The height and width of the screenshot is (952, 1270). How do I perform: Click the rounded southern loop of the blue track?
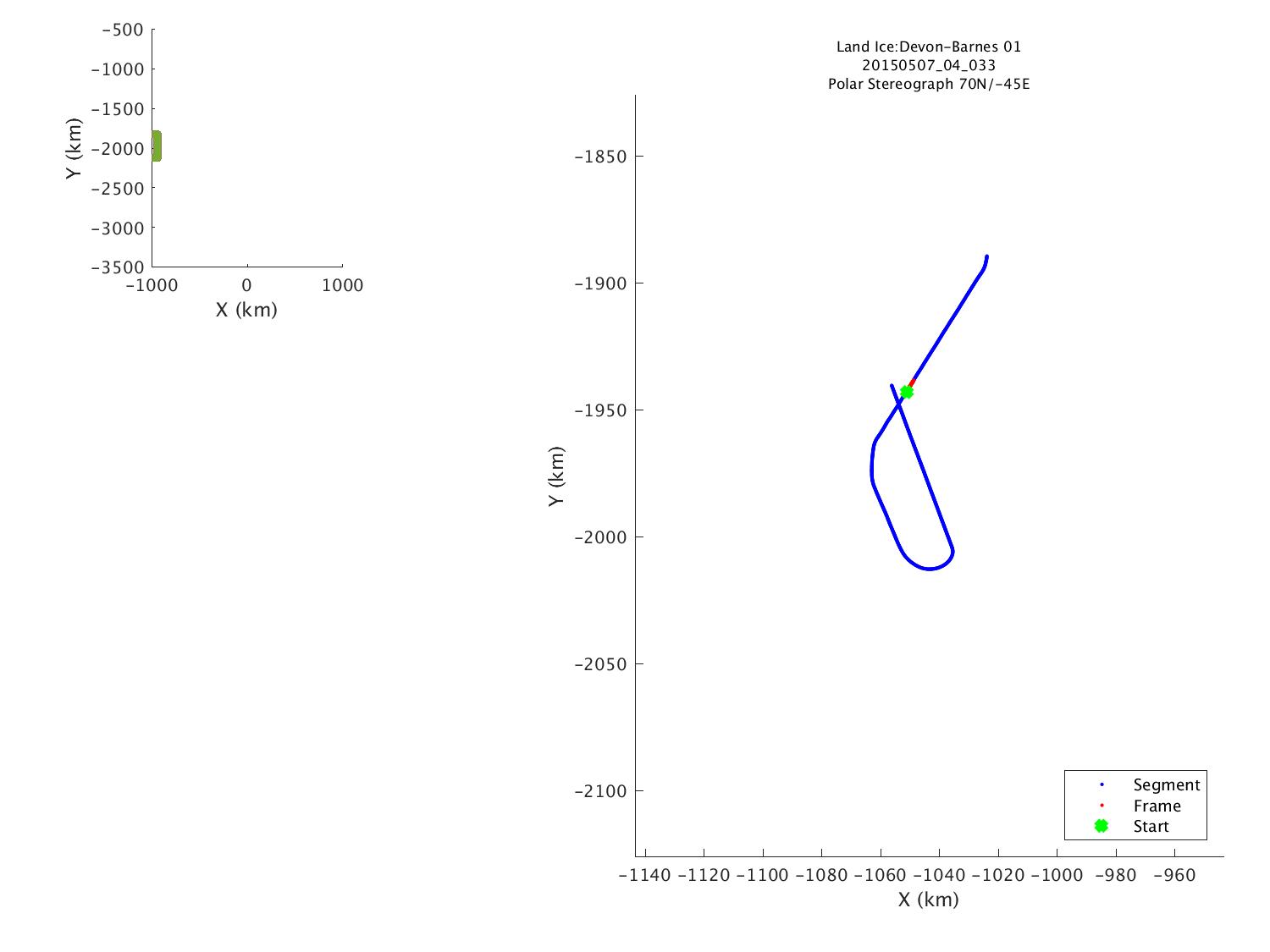929,568
